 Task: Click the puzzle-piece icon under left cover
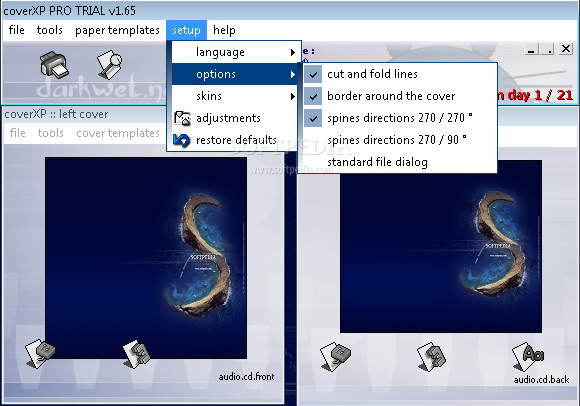point(137,353)
